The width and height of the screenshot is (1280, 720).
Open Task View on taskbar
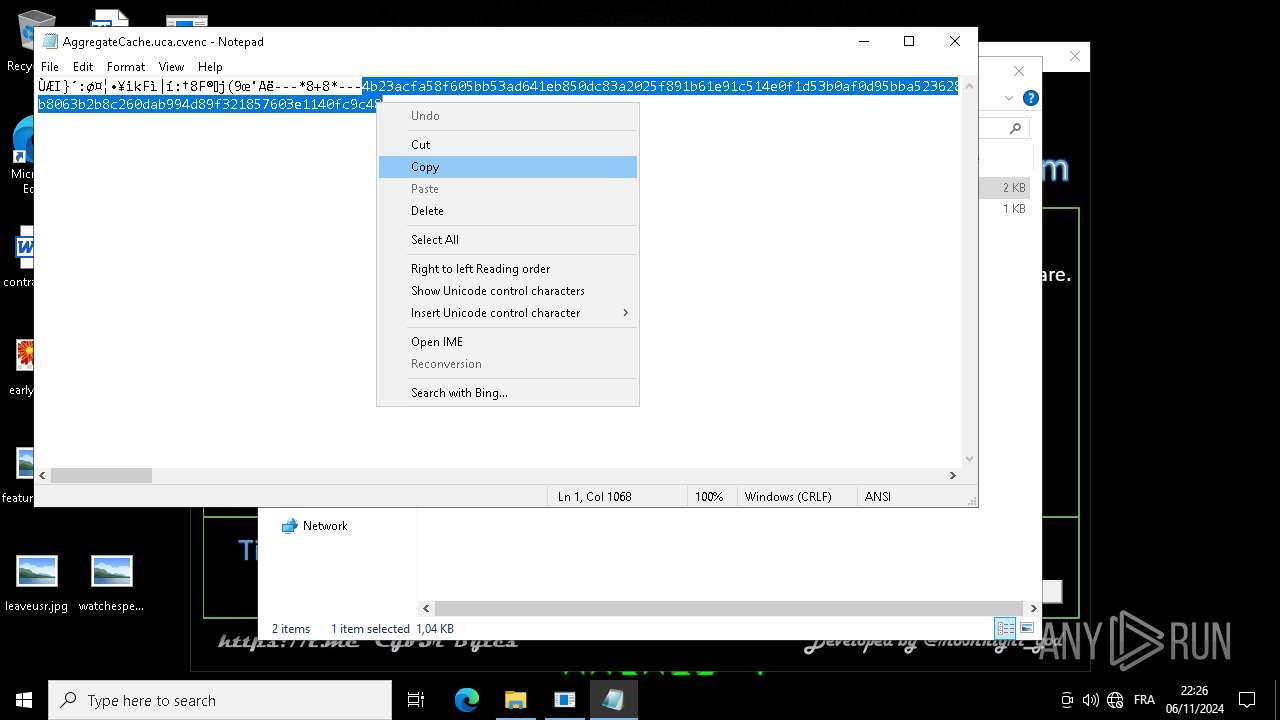tap(416, 700)
